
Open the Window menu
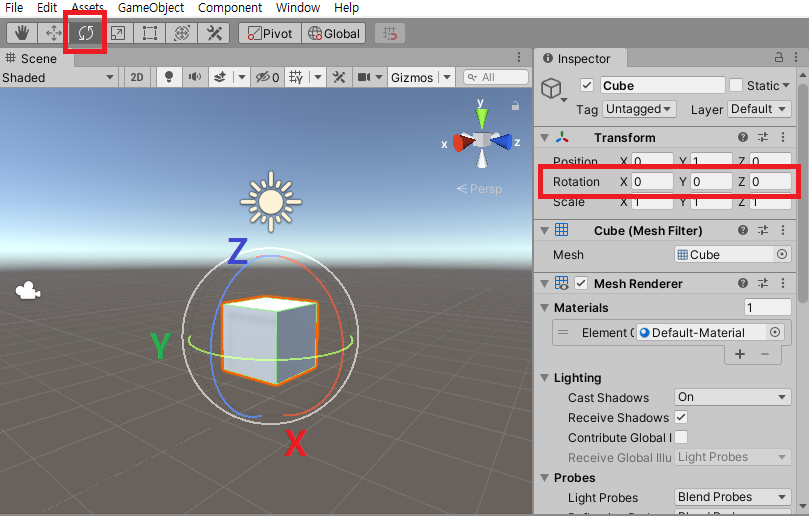point(298,8)
